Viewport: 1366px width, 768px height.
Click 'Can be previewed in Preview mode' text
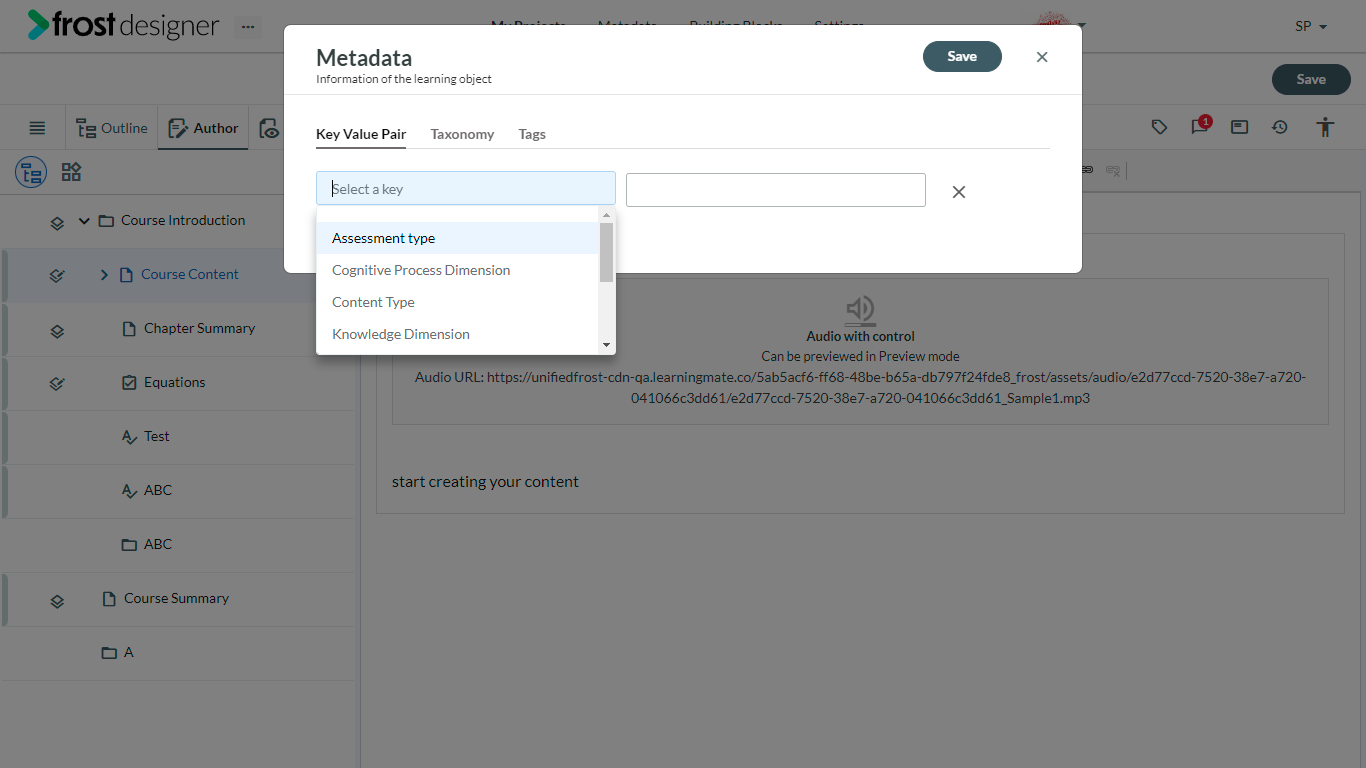click(860, 356)
